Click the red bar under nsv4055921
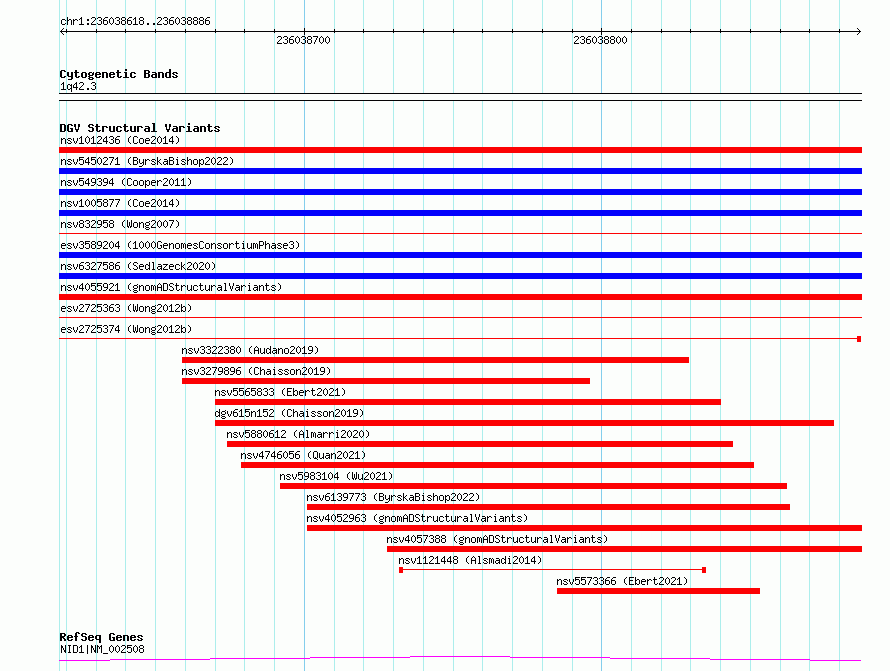 460,297
